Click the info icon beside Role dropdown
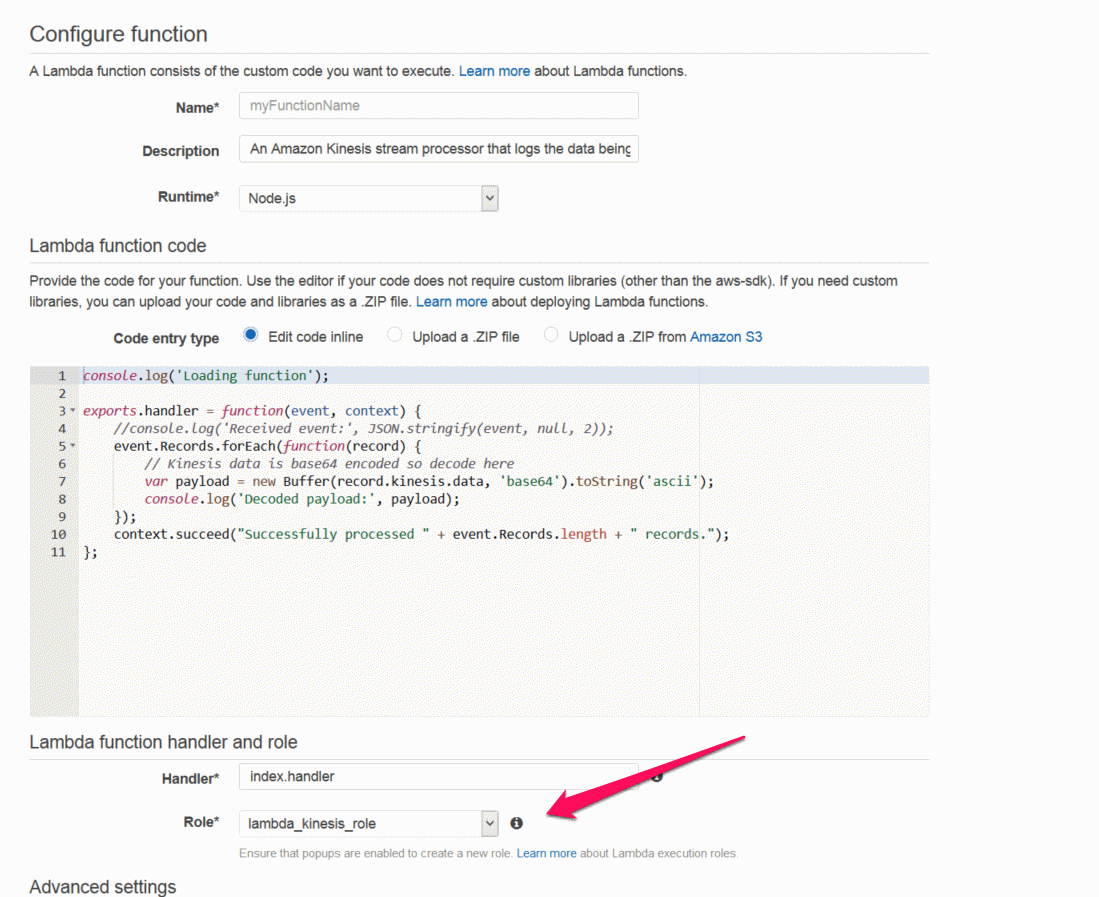 [517, 823]
